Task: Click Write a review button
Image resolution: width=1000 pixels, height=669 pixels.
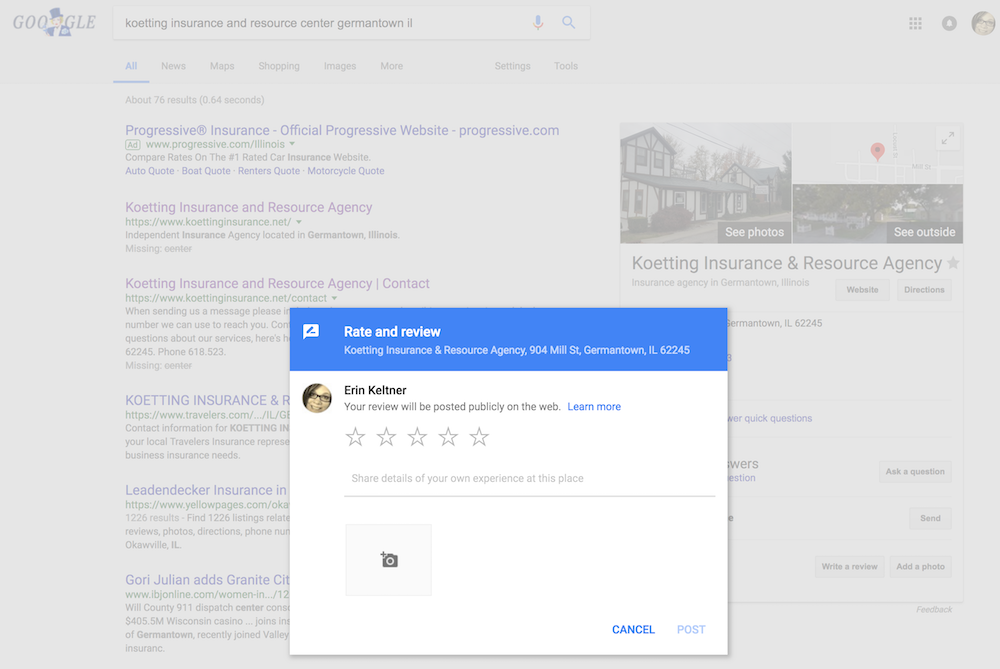Action: click(x=849, y=566)
